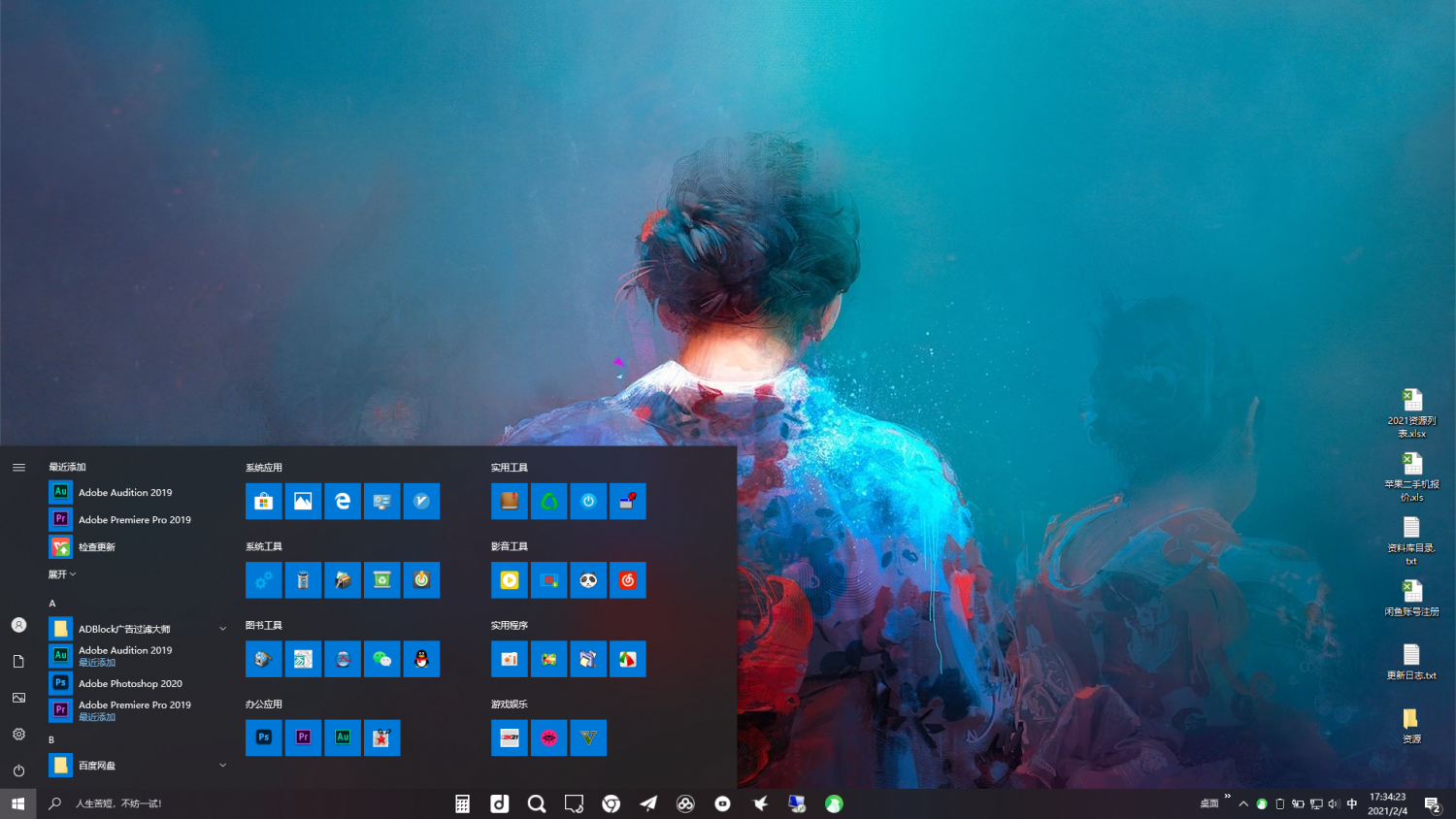Image resolution: width=1456 pixels, height=819 pixels.
Task: Launch the Microsoft Edge tile
Action: tap(343, 502)
